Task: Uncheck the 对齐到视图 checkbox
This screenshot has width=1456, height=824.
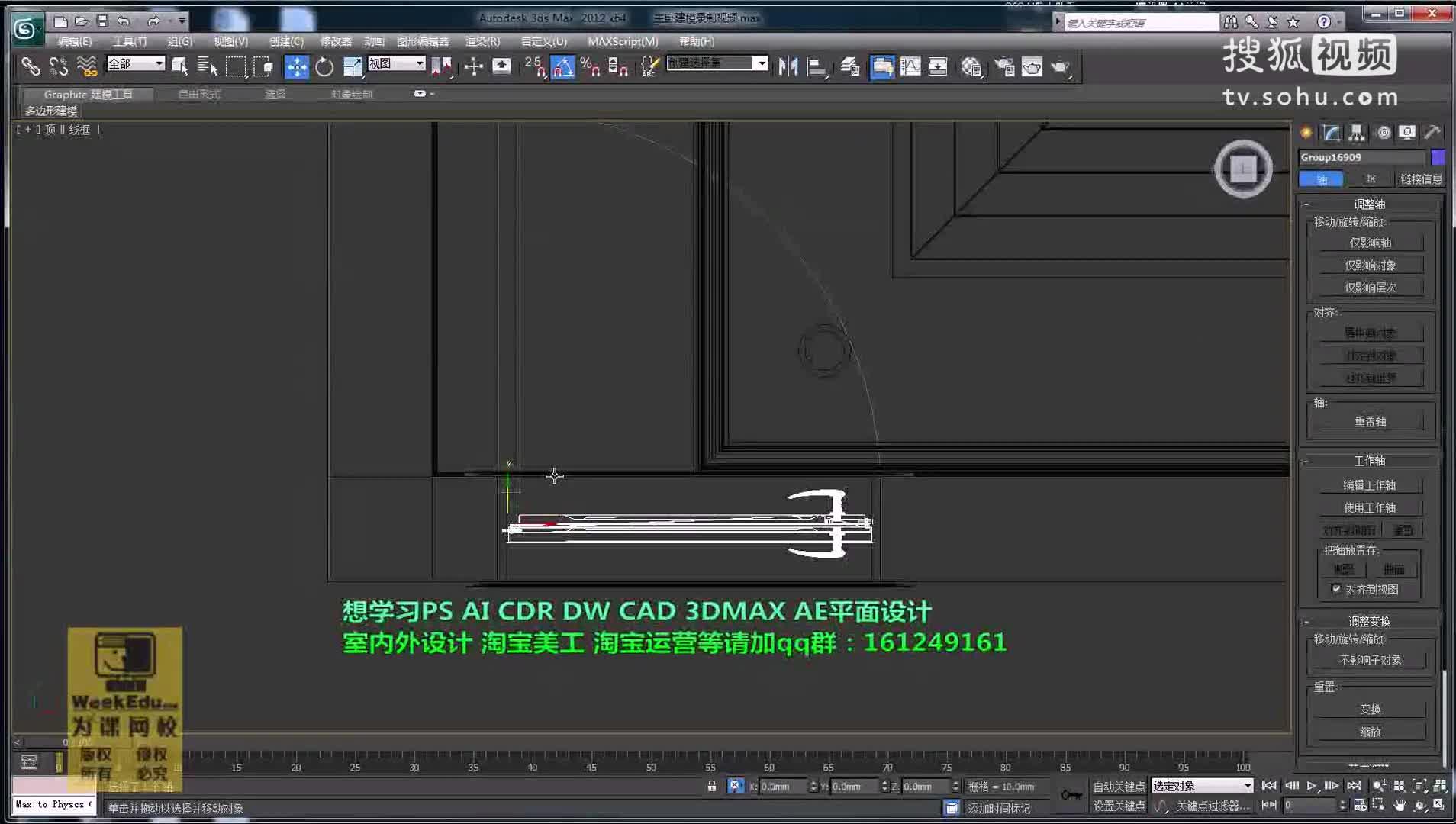Action: pyautogui.click(x=1338, y=589)
